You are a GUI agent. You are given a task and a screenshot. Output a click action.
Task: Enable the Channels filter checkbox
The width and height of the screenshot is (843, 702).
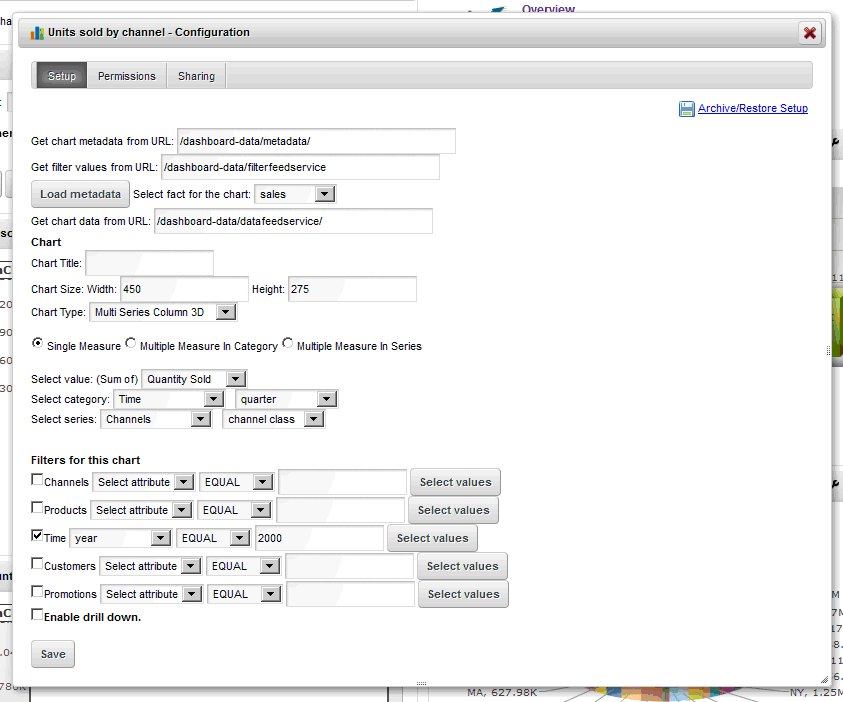point(37,480)
